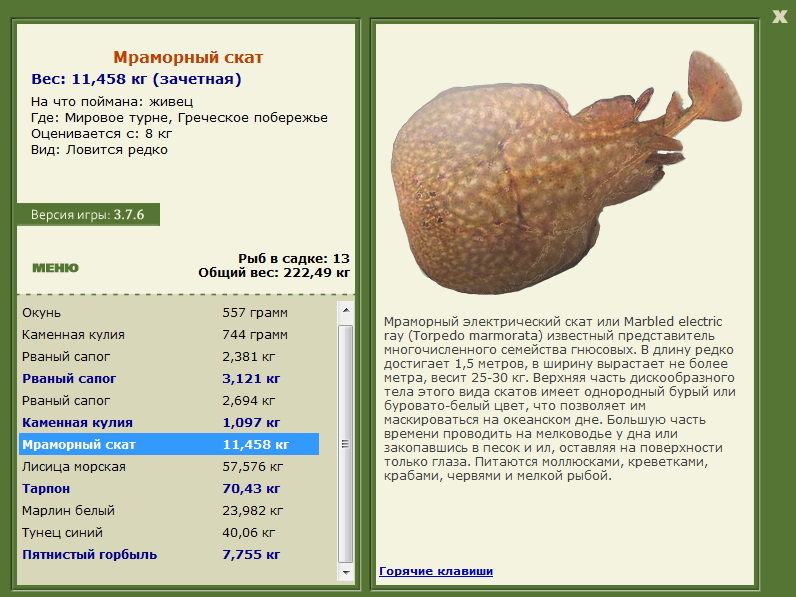Click the Вес: 11,458 кг (зачетная) line

point(136,79)
